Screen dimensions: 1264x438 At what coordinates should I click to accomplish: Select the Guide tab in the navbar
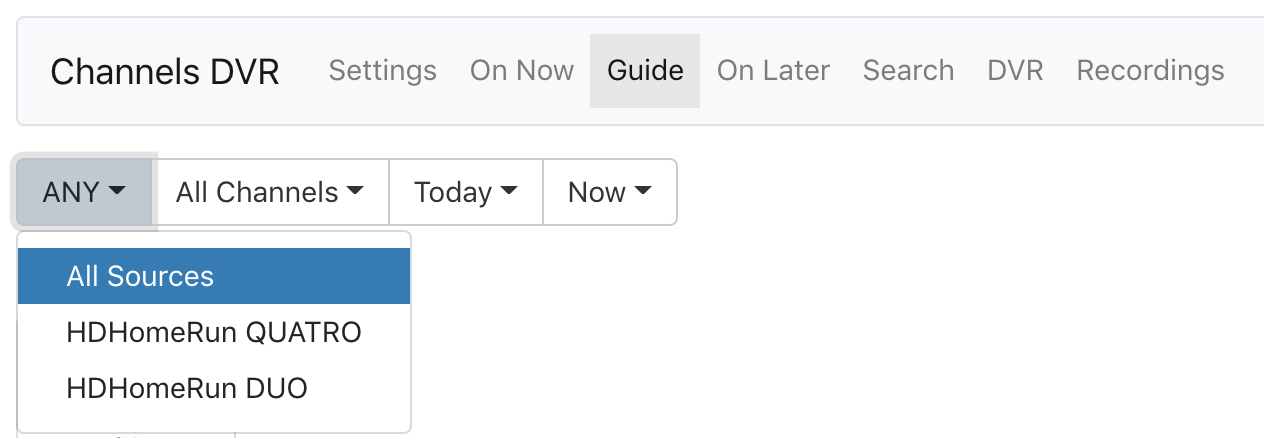click(645, 71)
